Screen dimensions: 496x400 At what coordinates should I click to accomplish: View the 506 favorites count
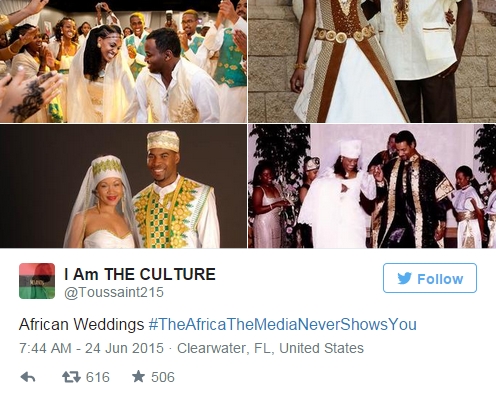[x=163, y=377]
